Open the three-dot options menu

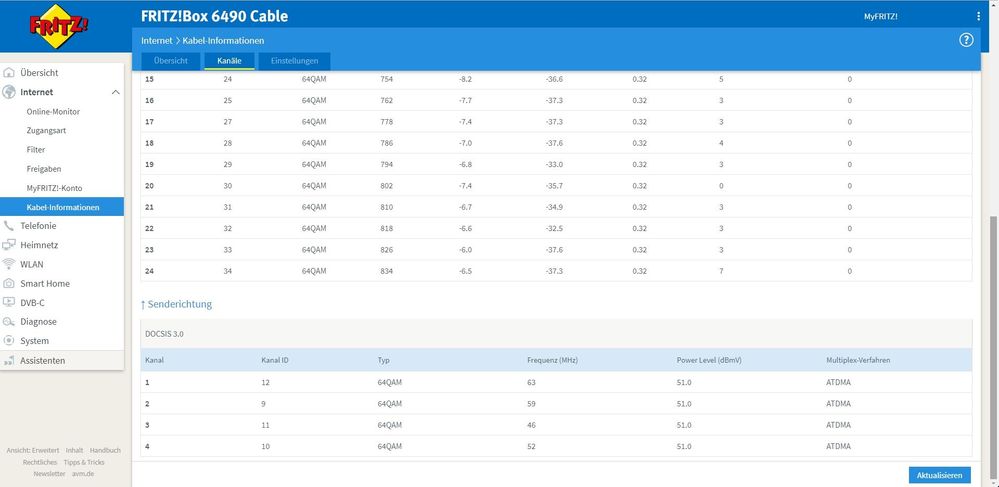pyautogui.click(x=979, y=17)
